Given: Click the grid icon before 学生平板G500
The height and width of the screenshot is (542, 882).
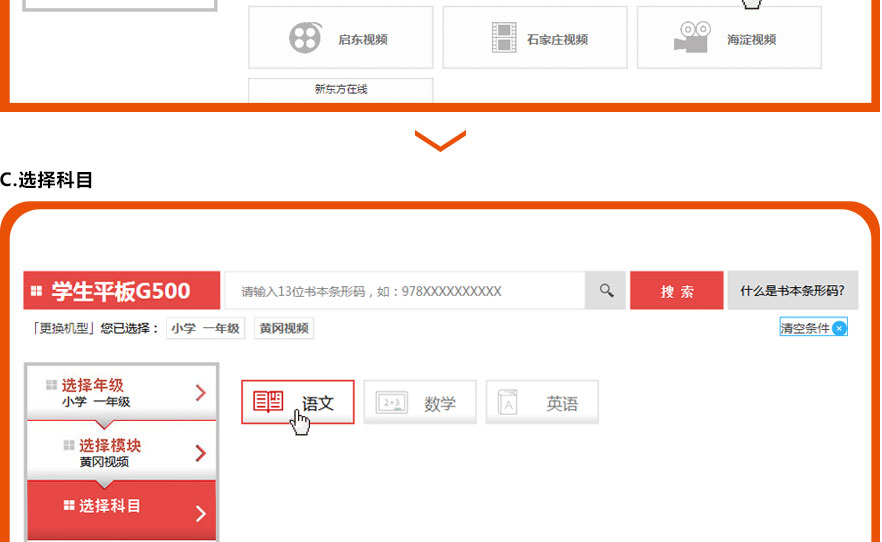Looking at the screenshot, I should point(37,291).
